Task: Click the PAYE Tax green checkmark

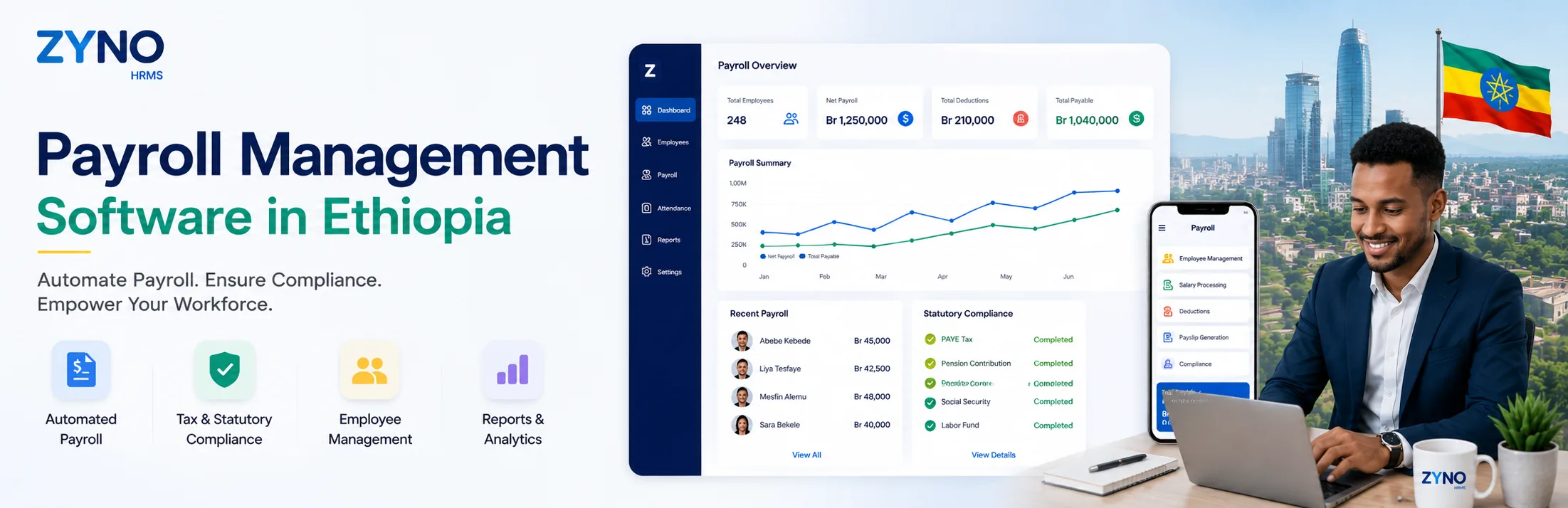Action: tap(930, 339)
